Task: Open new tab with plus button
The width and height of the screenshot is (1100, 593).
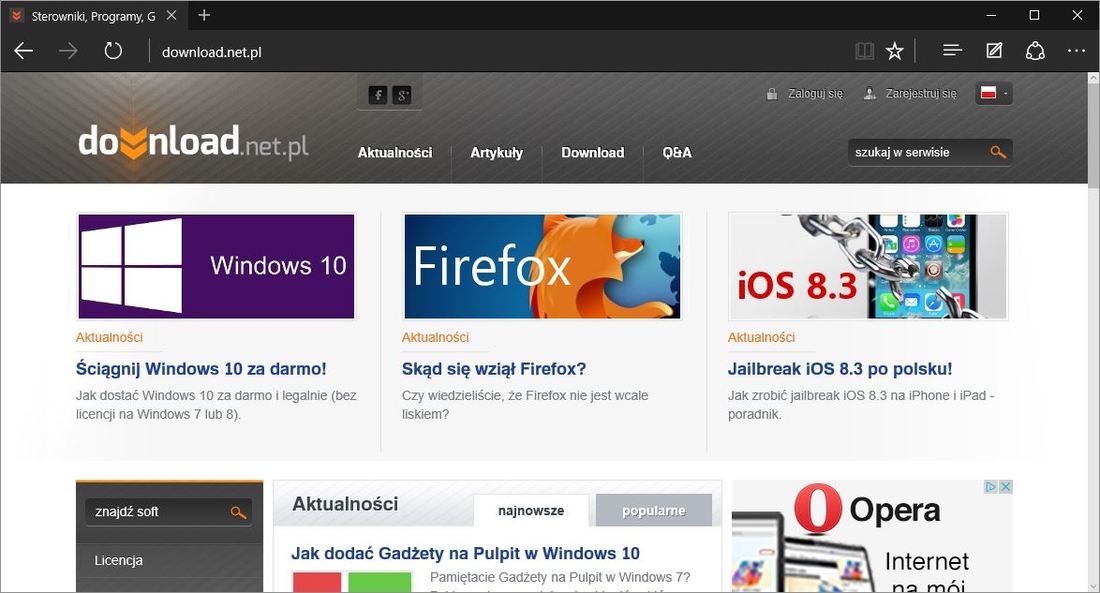Action: point(204,15)
